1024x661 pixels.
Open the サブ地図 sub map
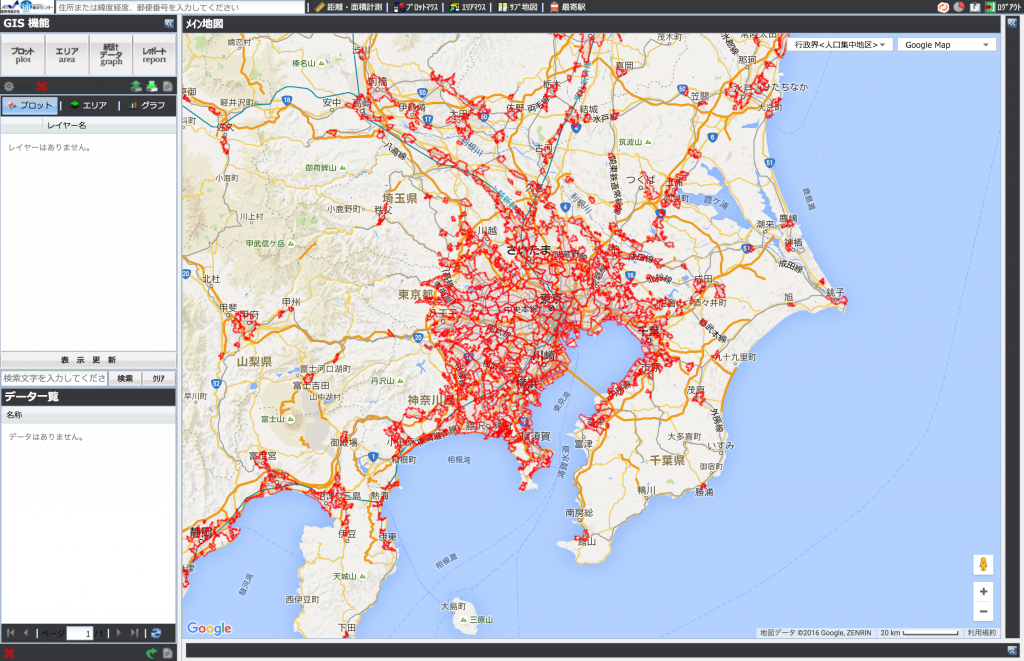(518, 7)
